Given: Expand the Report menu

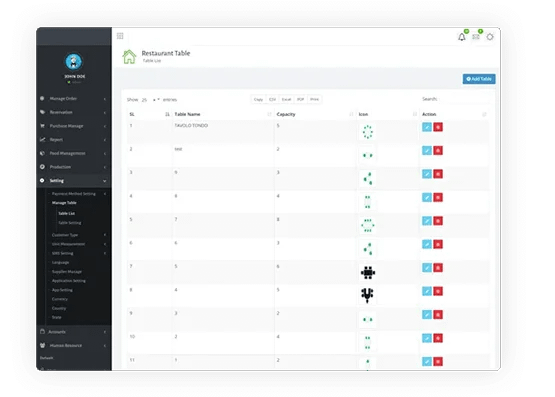Looking at the screenshot, I should coord(74,139).
